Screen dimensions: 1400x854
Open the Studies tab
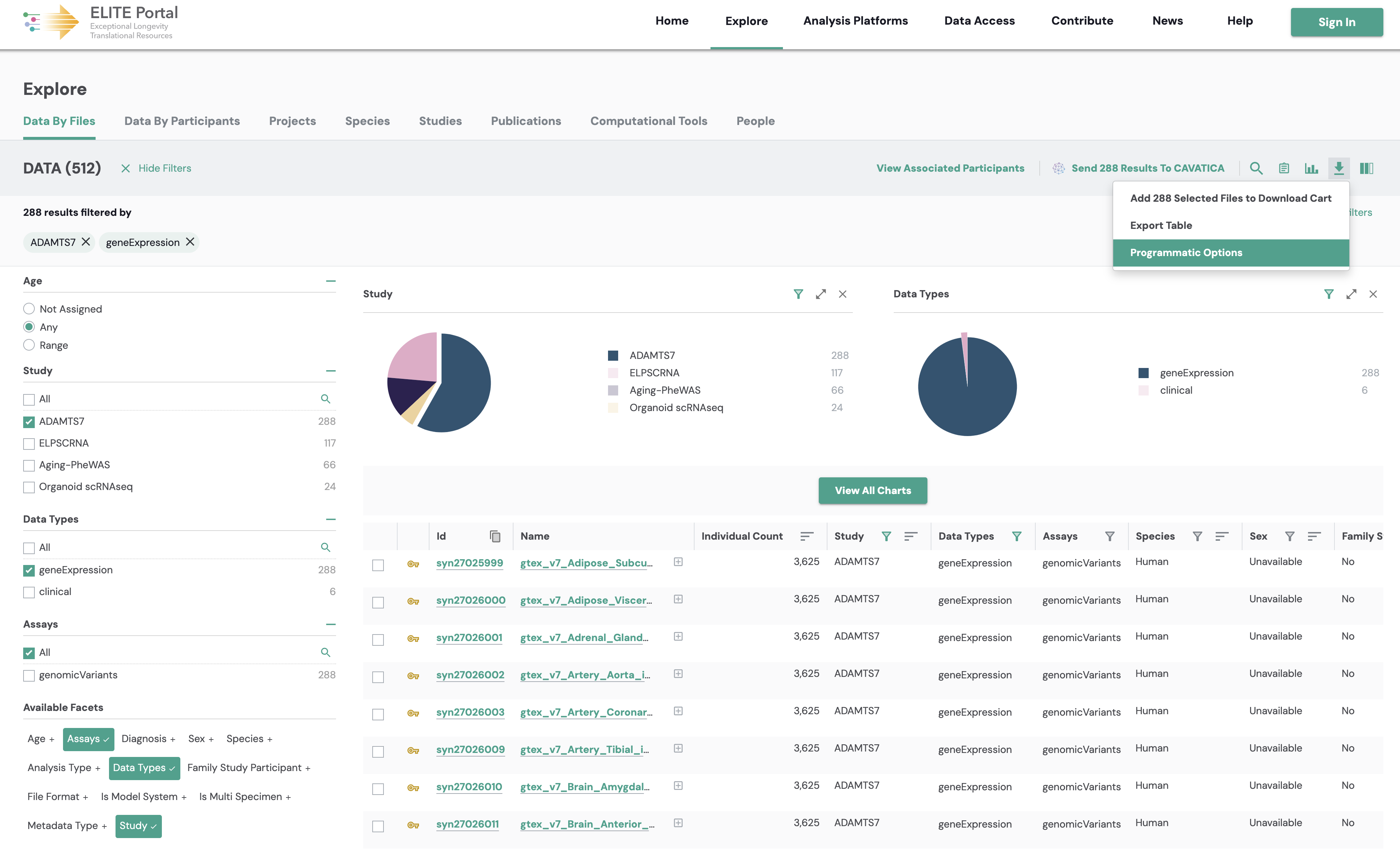[440, 121]
